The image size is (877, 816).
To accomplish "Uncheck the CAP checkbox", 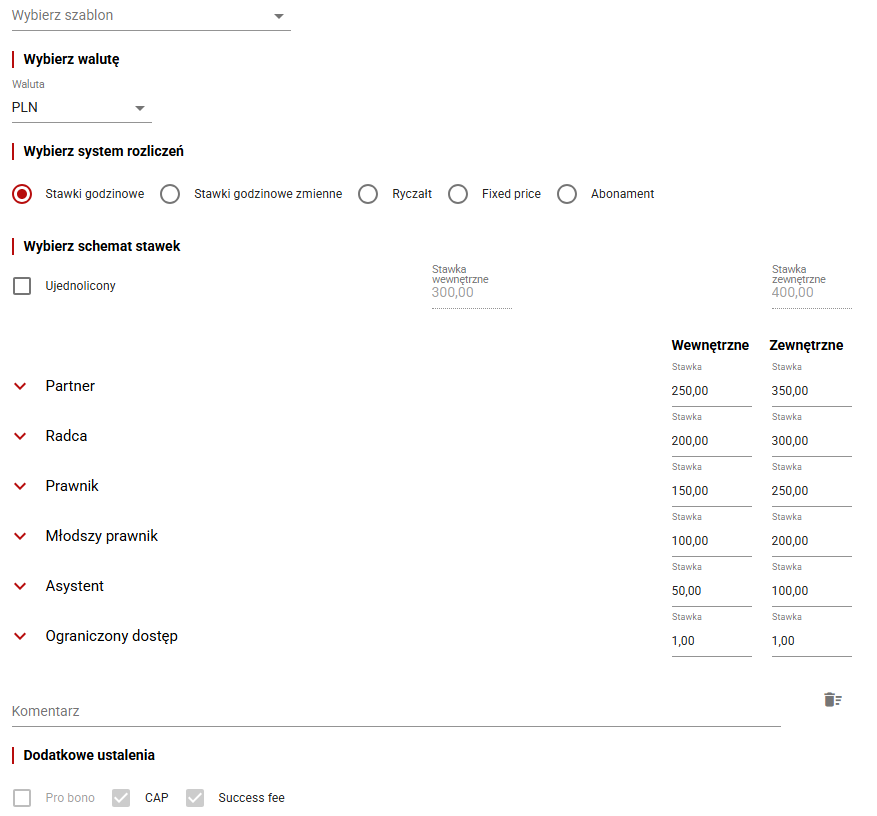I will coord(121,798).
